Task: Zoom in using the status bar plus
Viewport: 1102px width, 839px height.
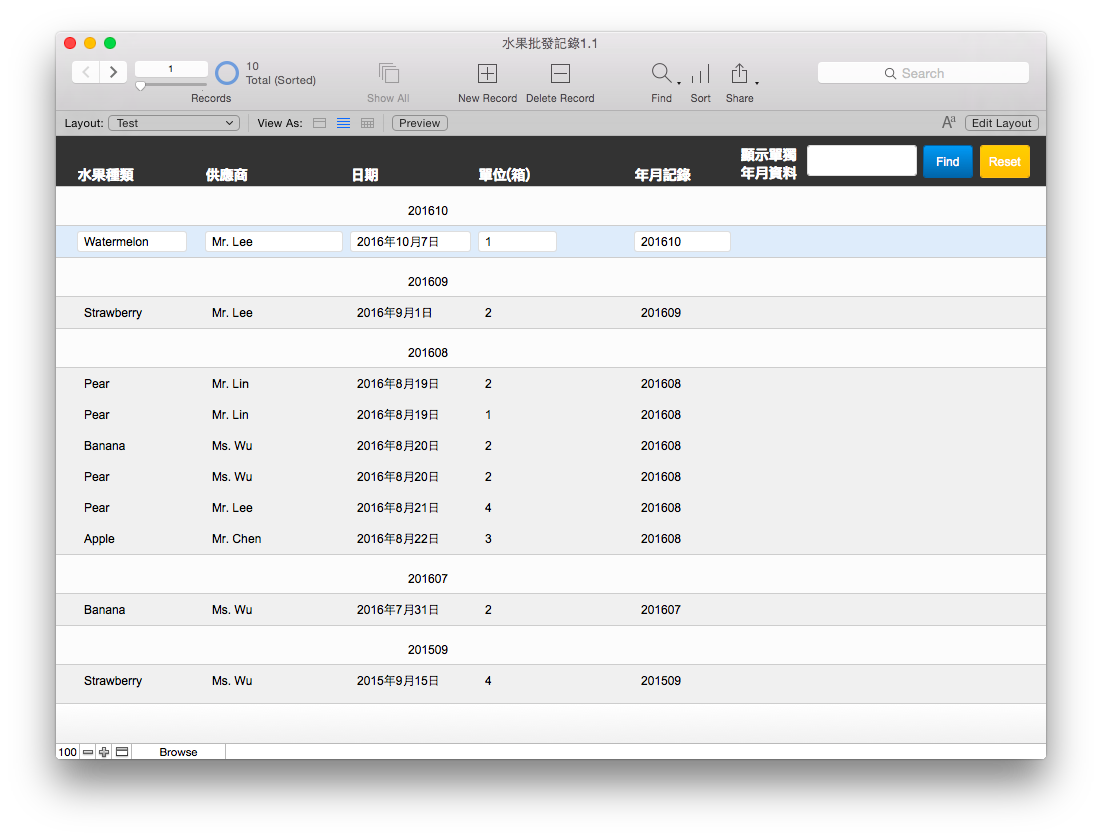Action: coord(104,752)
